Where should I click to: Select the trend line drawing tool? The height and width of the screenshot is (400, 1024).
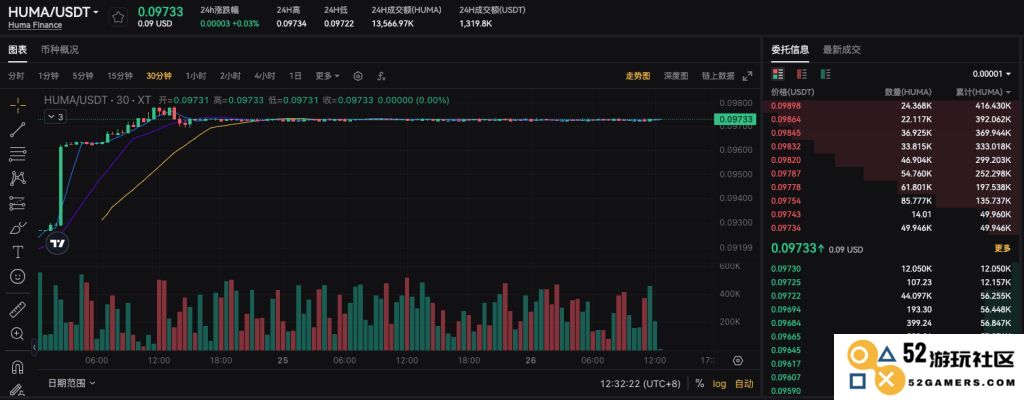[18, 129]
